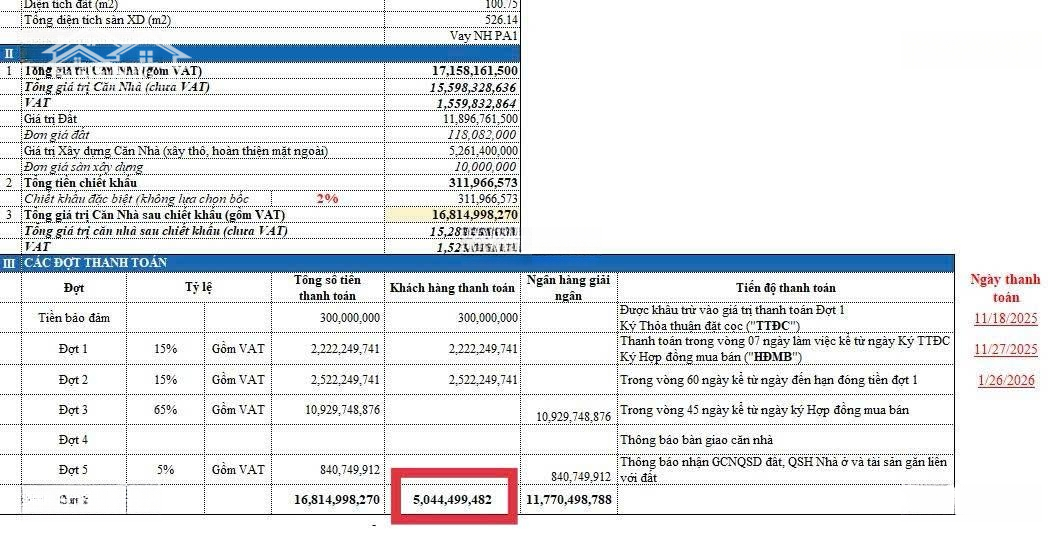Select the 65% ratio cell
1060x550 pixels.
(165, 410)
